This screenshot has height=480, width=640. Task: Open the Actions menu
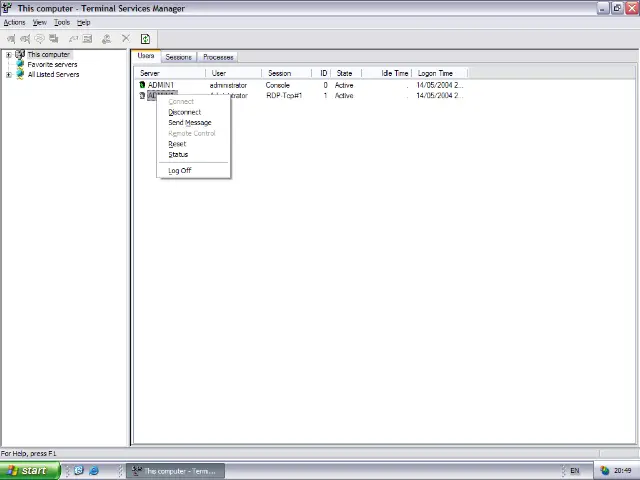coord(14,22)
